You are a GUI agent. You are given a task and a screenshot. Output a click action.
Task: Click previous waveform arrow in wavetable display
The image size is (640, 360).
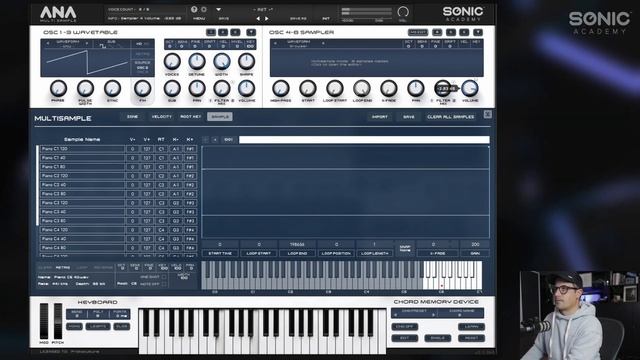coord(48,43)
